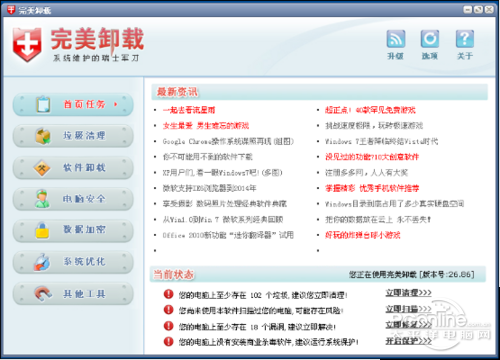Click the 立即扫描>>> link
Image resolution: width=500 pixels, height=360 pixels.
tap(408, 309)
